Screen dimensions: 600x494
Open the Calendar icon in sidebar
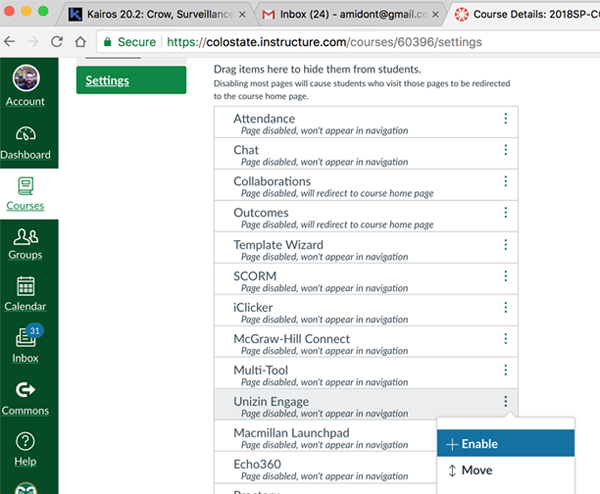(26, 286)
